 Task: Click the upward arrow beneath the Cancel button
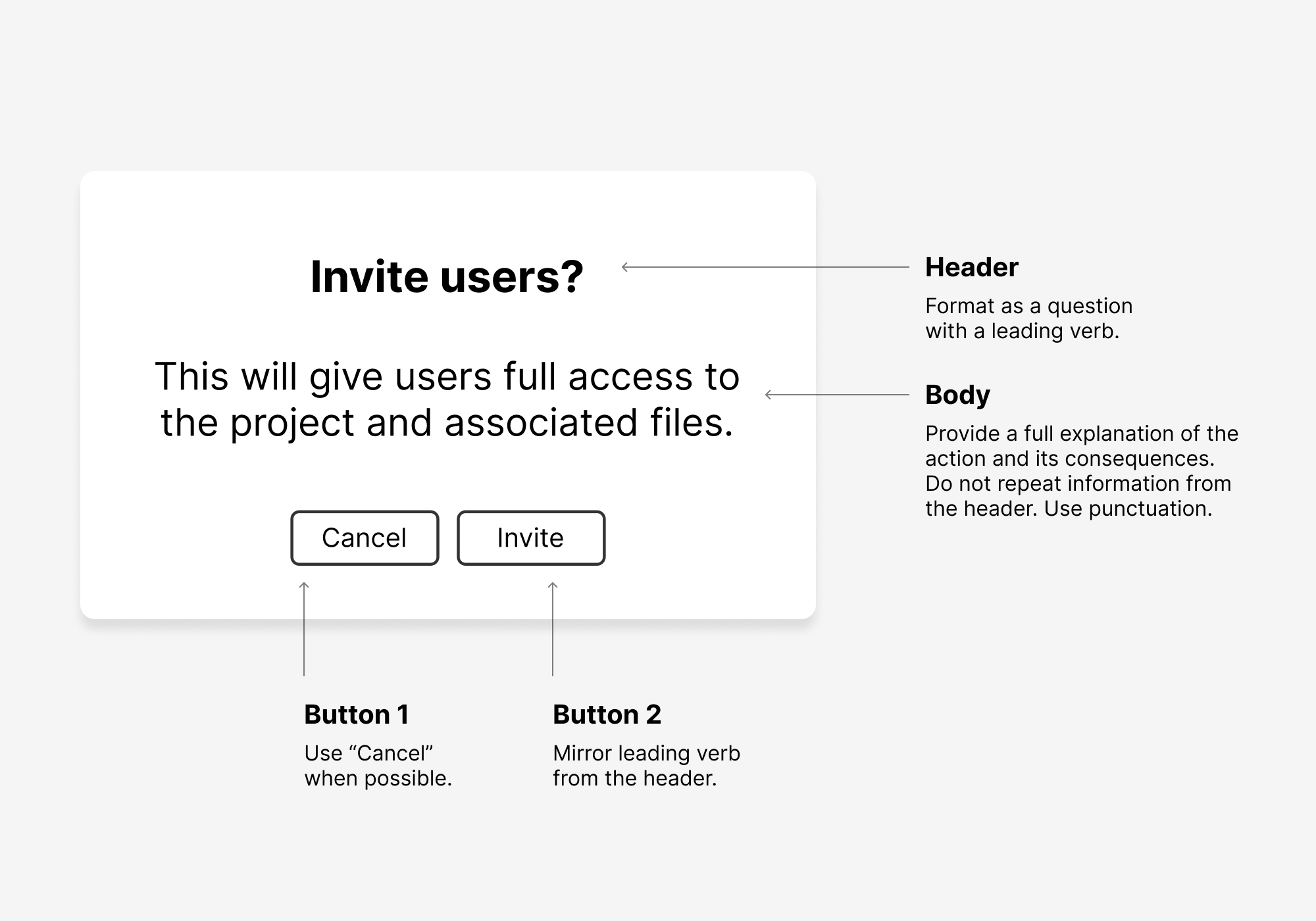click(x=304, y=628)
